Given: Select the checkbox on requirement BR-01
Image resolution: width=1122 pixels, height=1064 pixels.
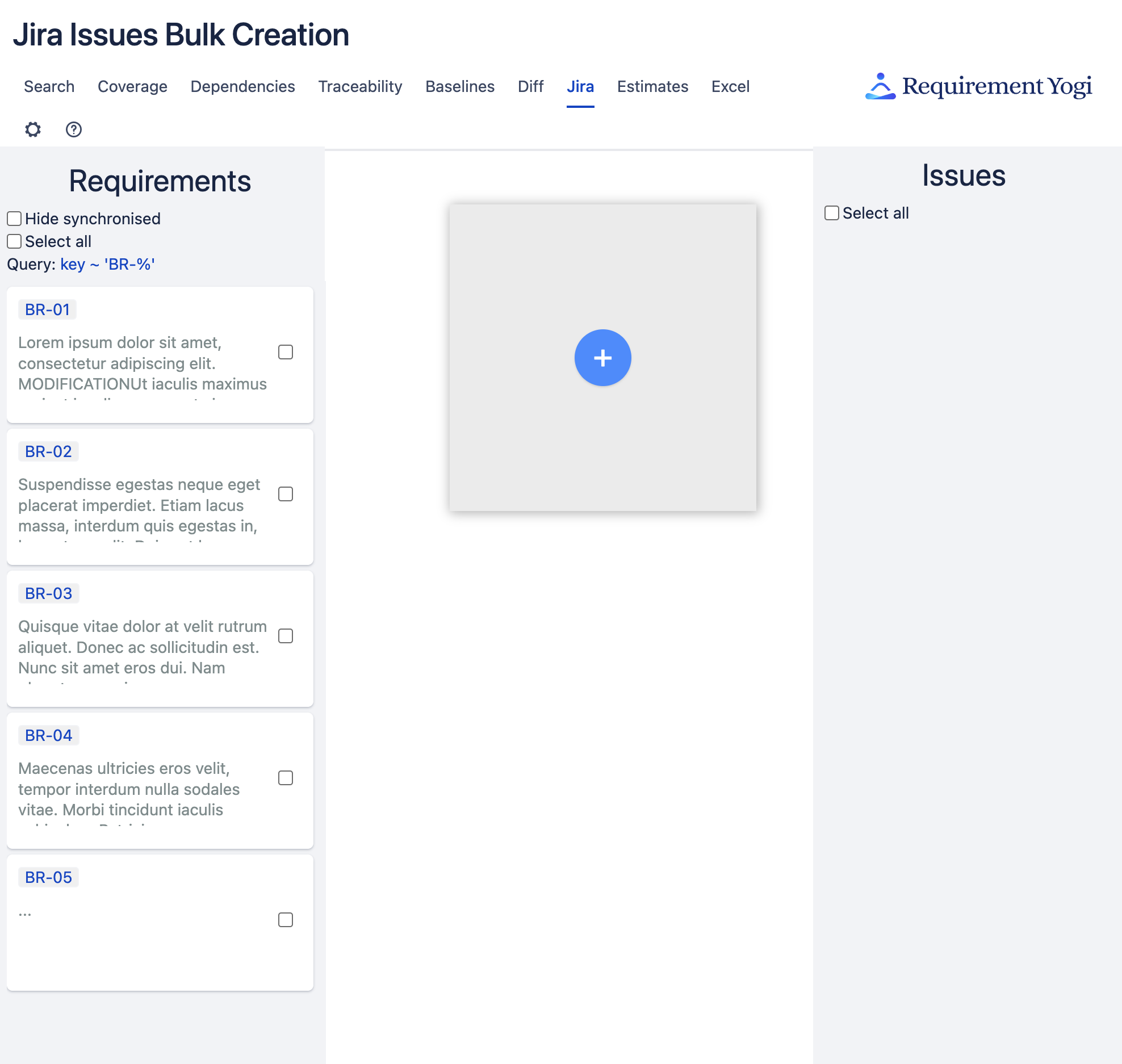Looking at the screenshot, I should (286, 352).
